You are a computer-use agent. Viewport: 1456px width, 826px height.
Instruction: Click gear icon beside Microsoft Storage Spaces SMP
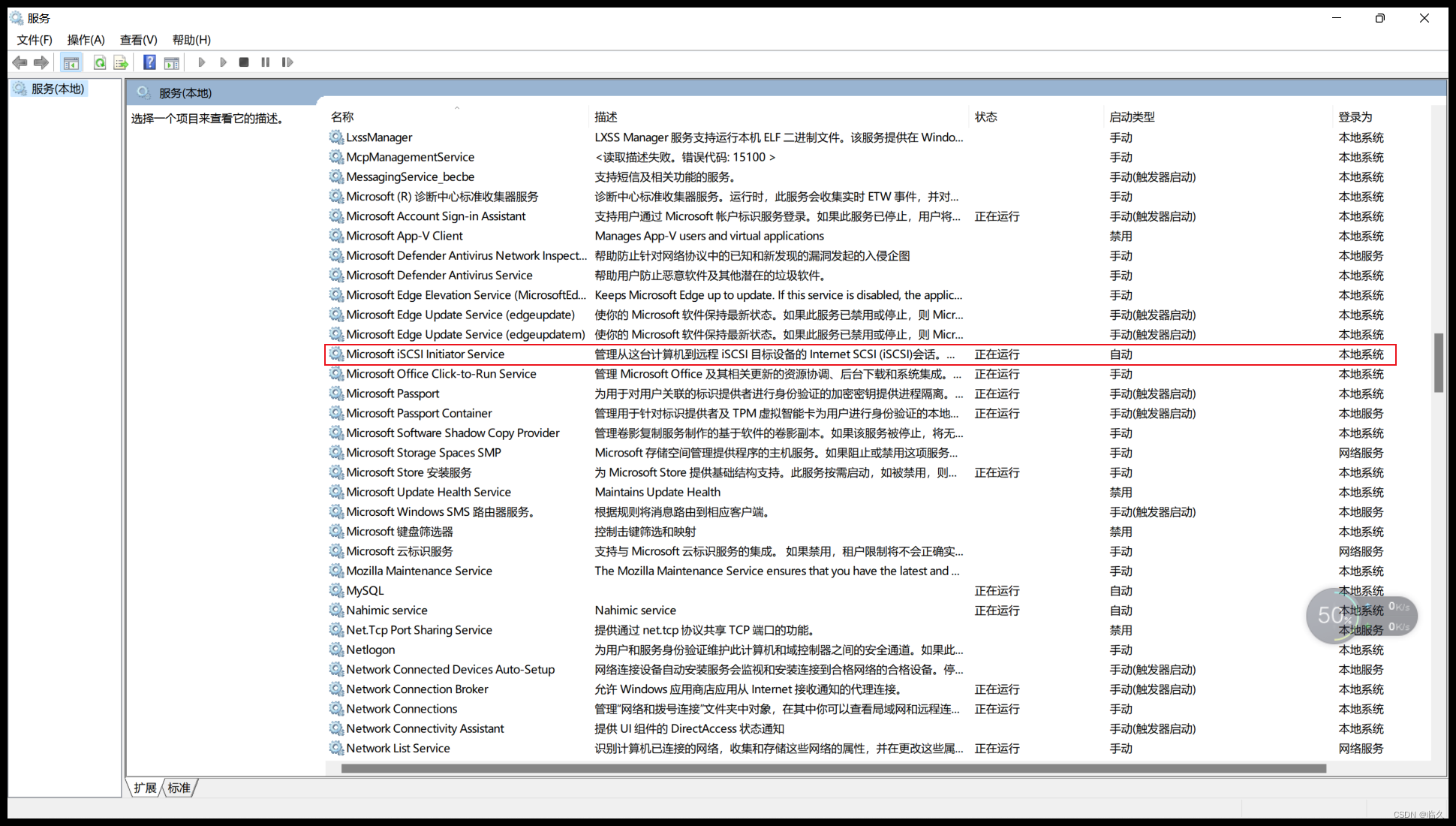(336, 453)
